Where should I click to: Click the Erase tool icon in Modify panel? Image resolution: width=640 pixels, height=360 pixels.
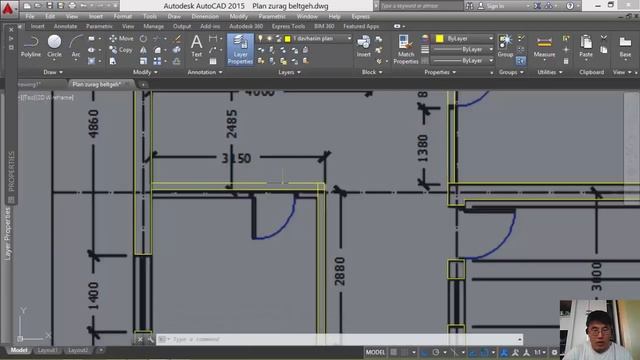(x=177, y=39)
